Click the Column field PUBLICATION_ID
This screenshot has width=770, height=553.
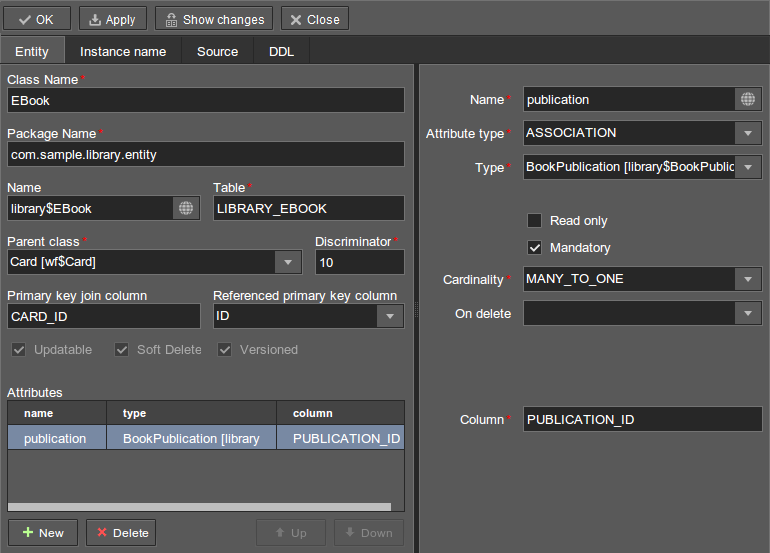[x=642, y=419]
